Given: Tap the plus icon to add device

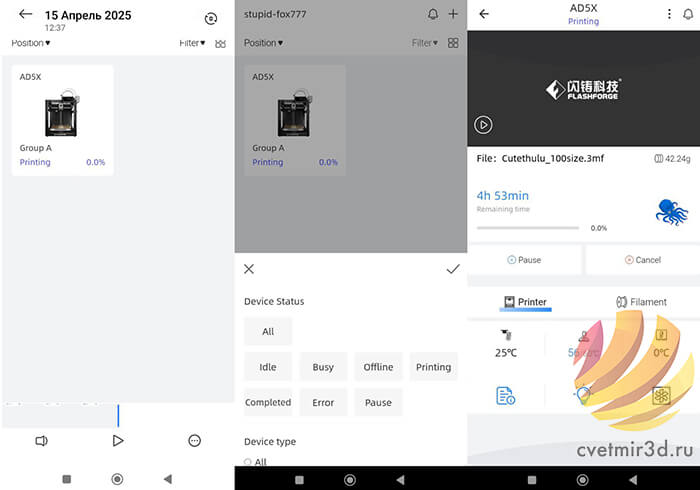Looking at the screenshot, I should click(x=453, y=14).
